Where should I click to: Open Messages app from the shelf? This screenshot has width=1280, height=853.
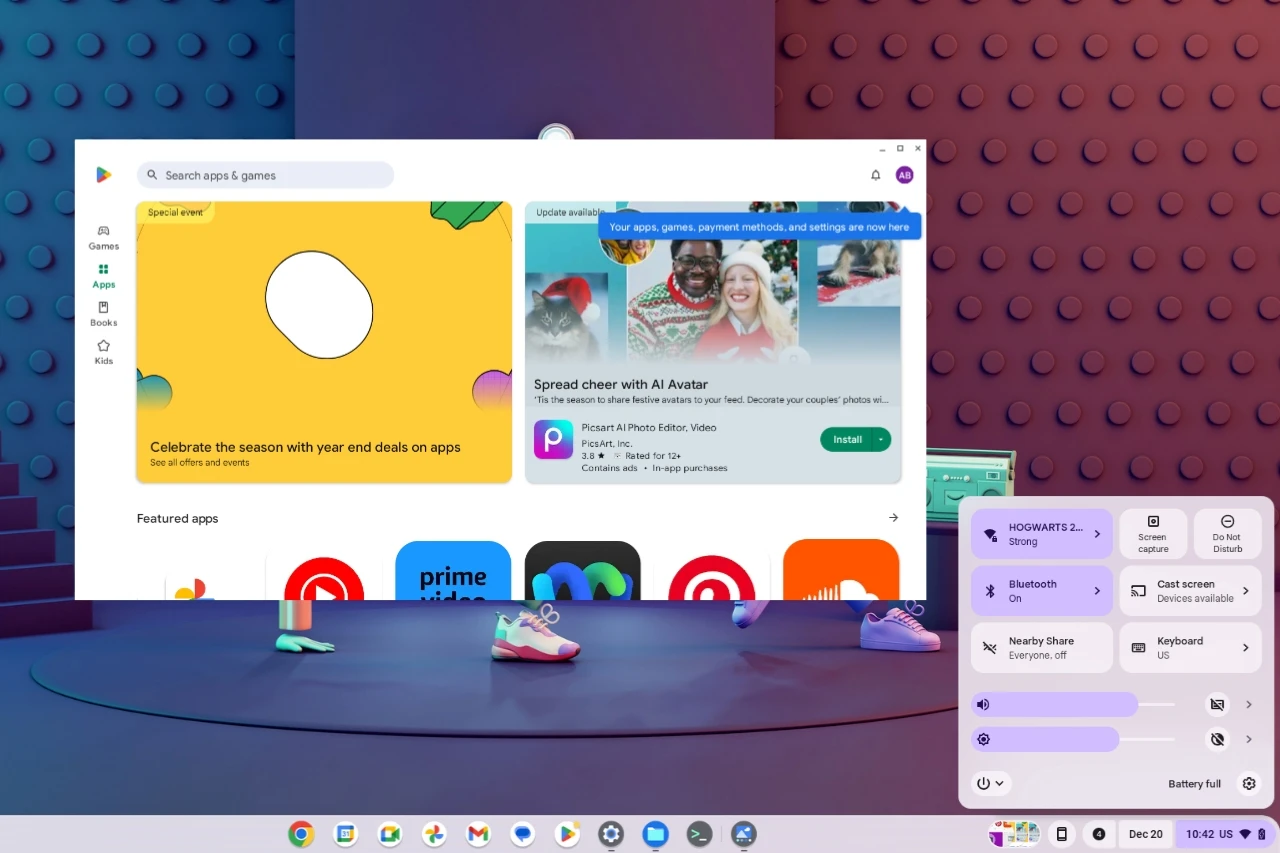[x=522, y=834]
